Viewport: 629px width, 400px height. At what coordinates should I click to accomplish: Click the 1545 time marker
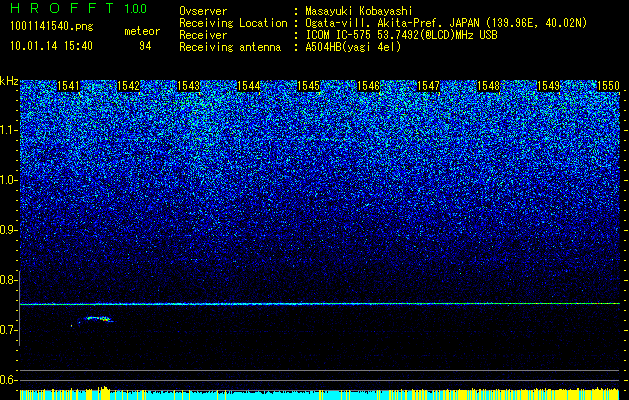308,86
